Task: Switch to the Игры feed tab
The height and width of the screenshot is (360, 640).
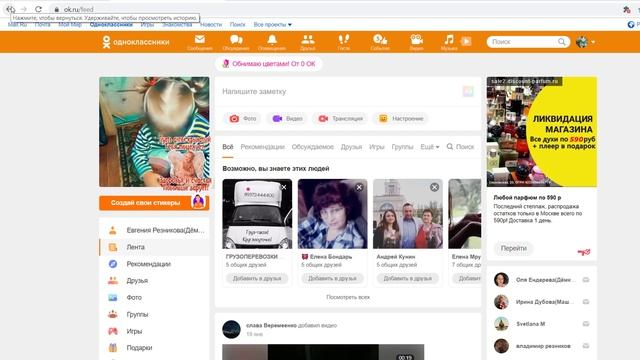Action: tap(377, 147)
